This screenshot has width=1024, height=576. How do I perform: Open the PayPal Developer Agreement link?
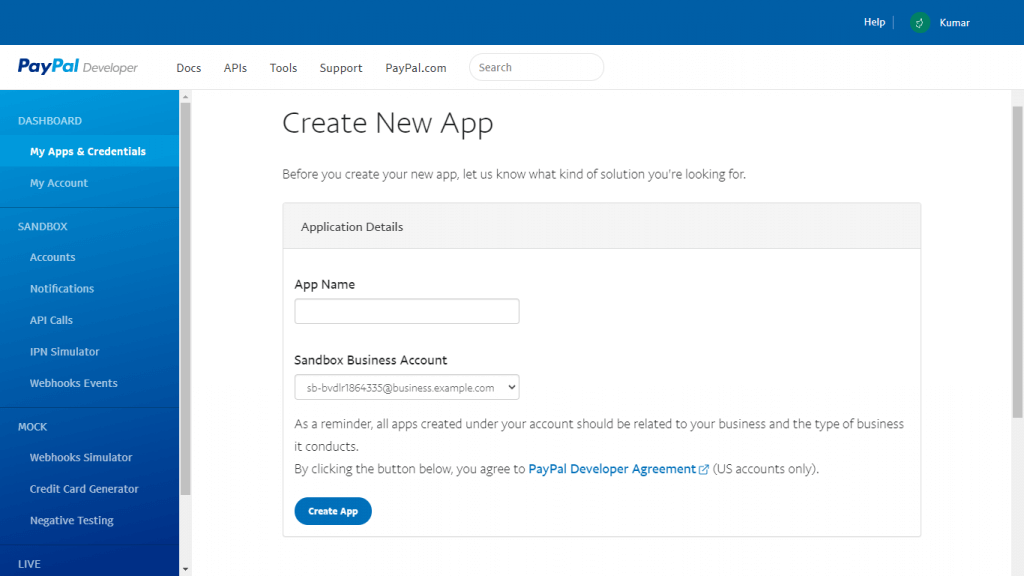(613, 467)
